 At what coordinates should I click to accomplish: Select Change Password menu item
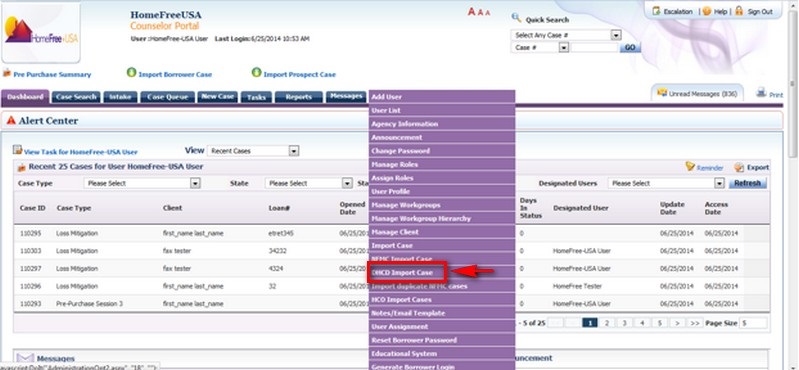point(442,151)
